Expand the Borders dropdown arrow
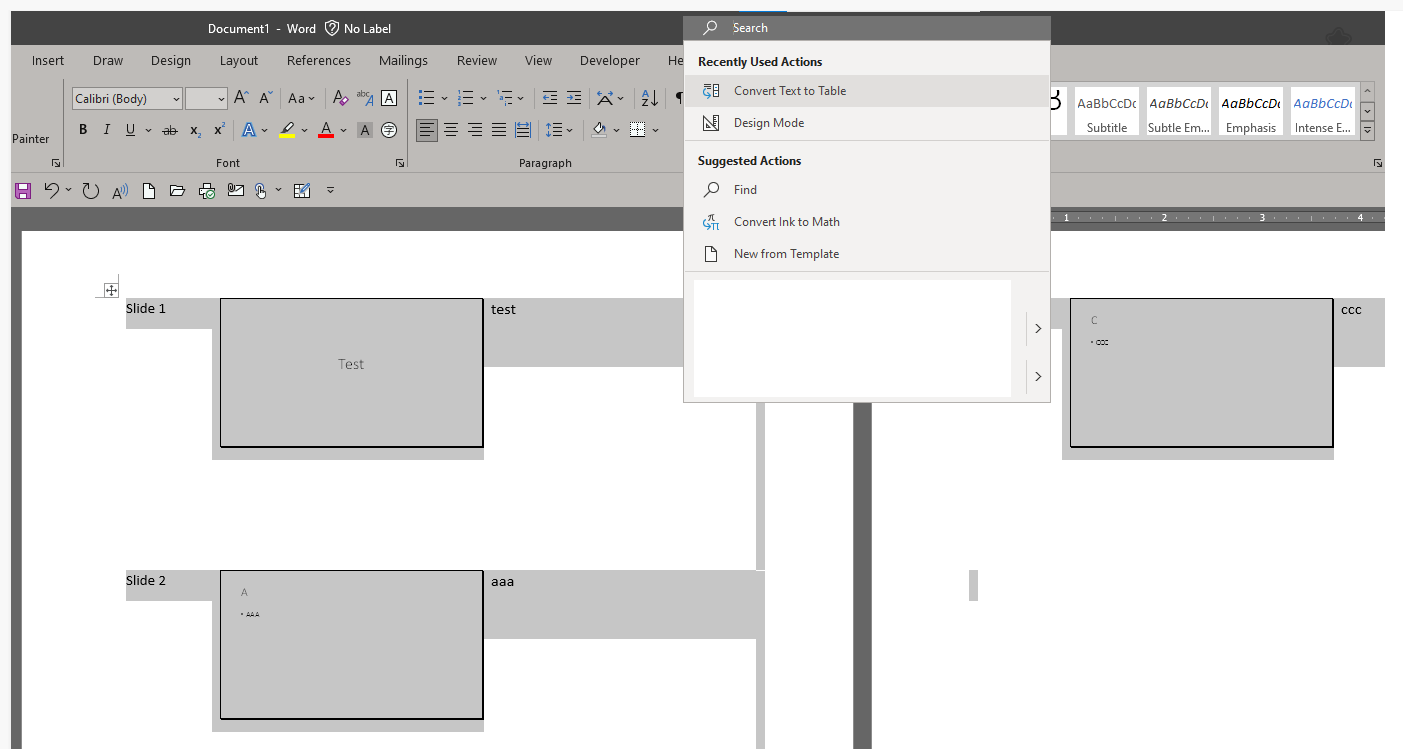Image resolution: width=1403 pixels, height=749 pixels. (655, 130)
